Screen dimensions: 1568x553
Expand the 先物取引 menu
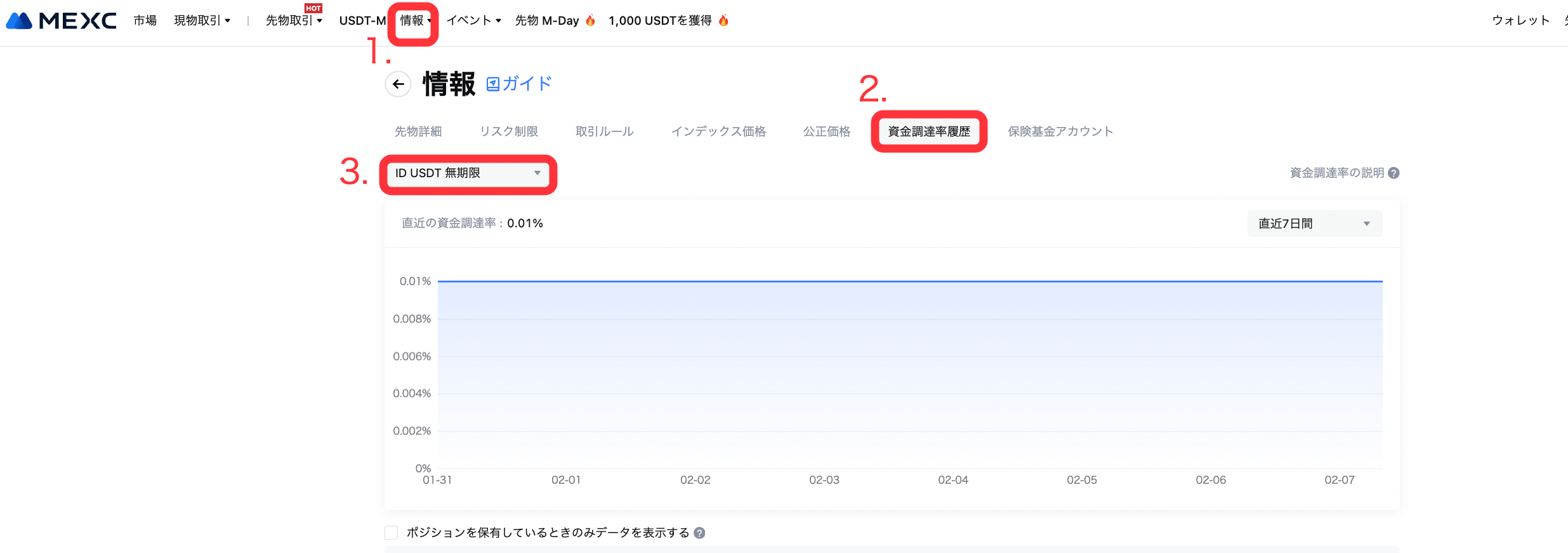[294, 21]
